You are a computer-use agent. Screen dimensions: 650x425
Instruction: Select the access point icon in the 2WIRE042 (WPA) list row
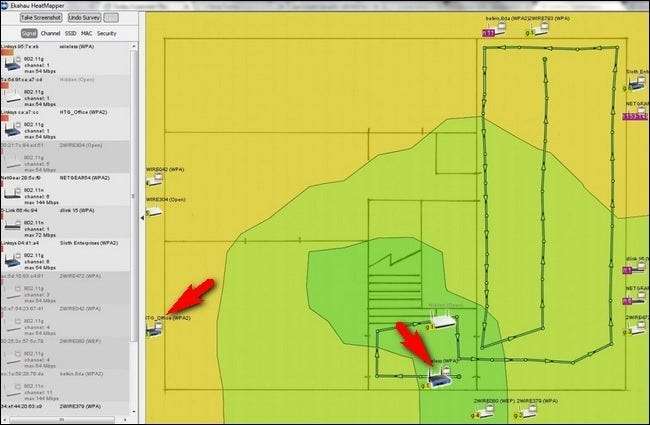pos(12,326)
